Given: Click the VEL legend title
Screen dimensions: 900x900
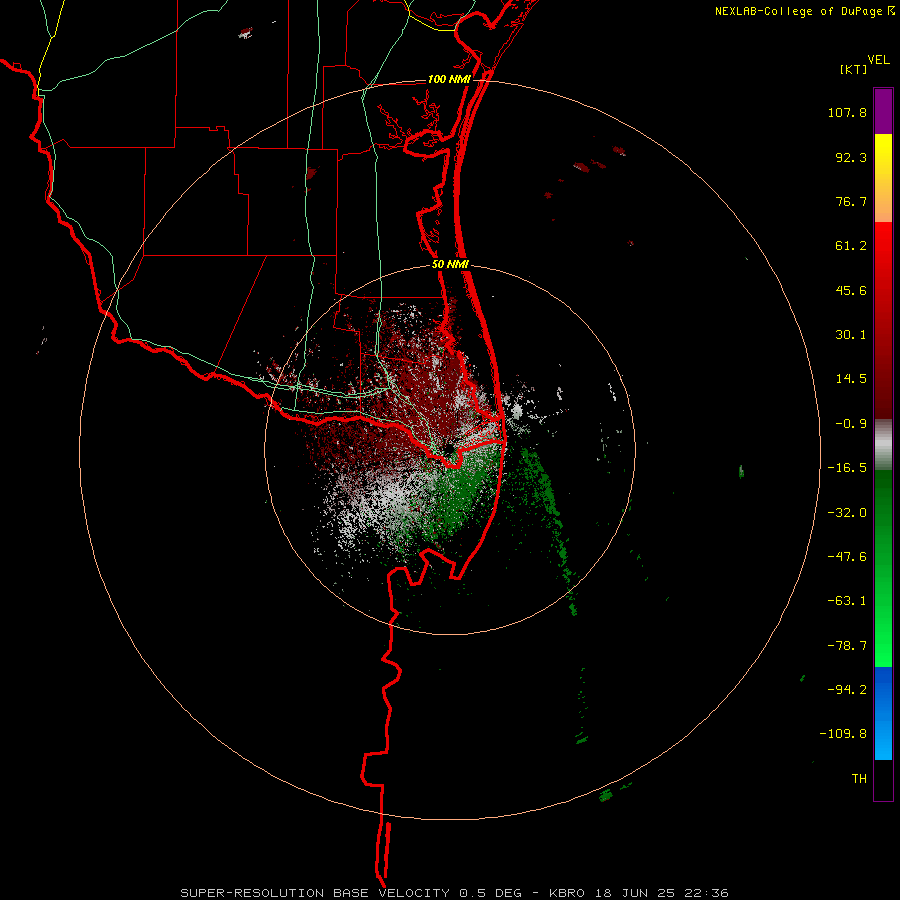Looking at the screenshot, I should [x=878, y=60].
